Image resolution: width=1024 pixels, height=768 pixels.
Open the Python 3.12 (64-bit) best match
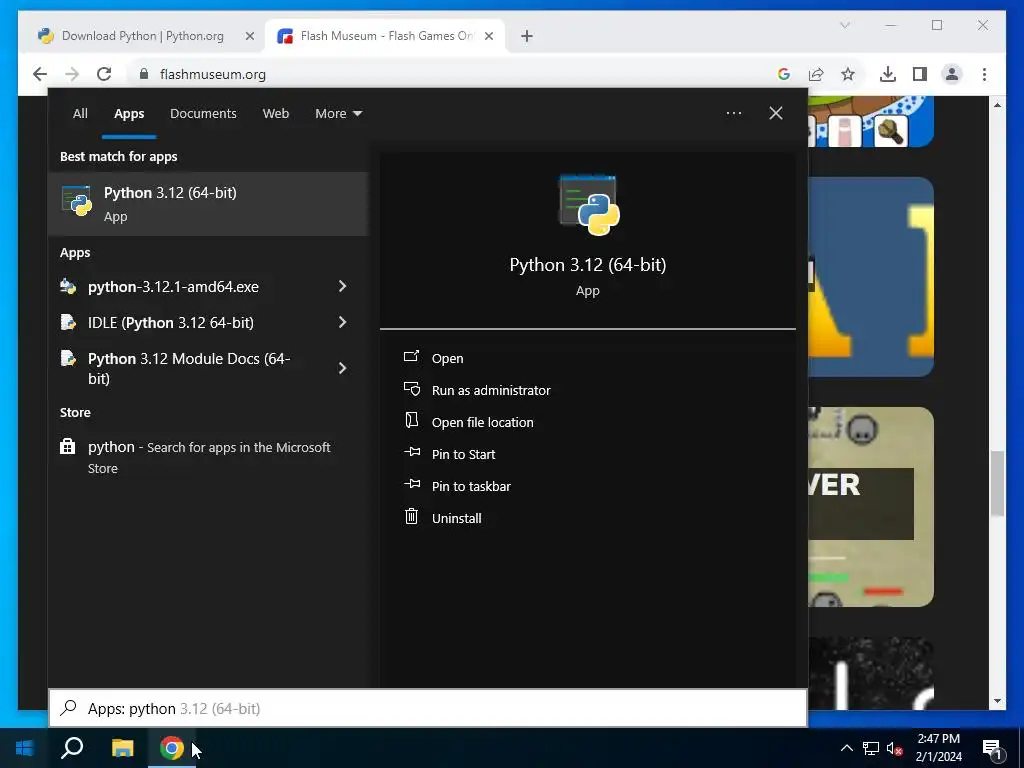coord(208,204)
